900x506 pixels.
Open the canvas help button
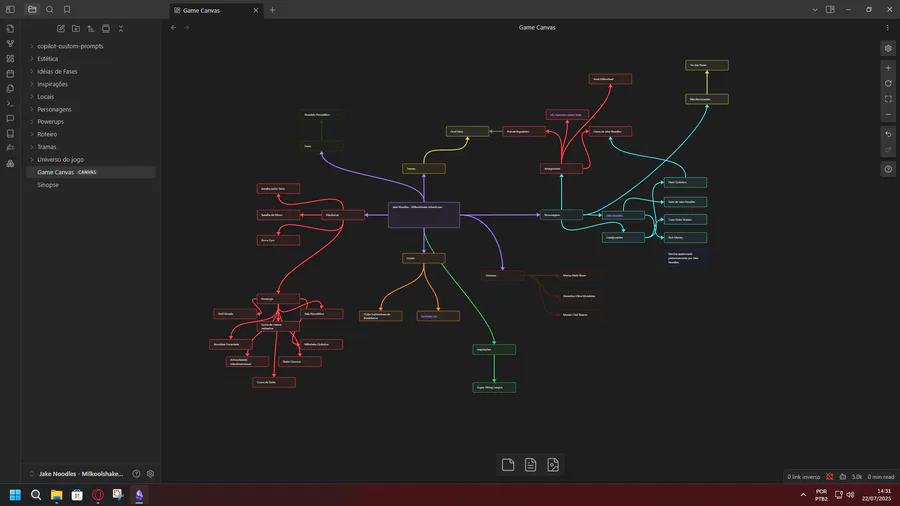[x=888, y=169]
